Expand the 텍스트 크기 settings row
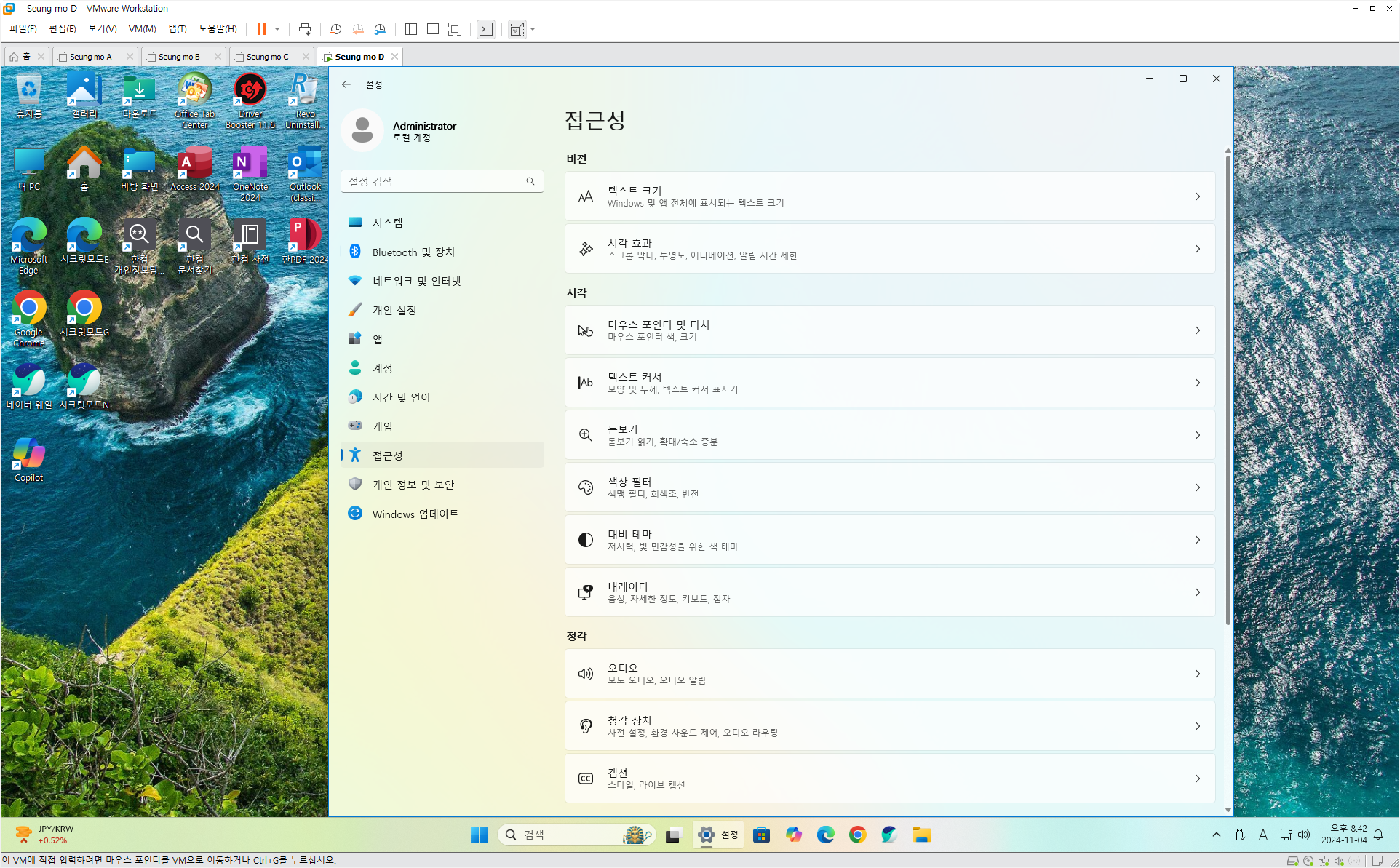The height and width of the screenshot is (868, 1400). pyautogui.click(x=889, y=196)
